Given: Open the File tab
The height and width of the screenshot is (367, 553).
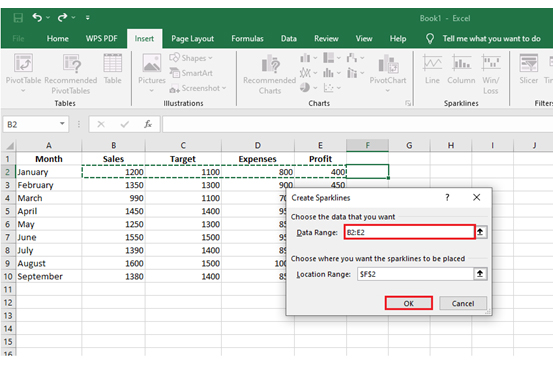Looking at the screenshot, I should 18,38.
